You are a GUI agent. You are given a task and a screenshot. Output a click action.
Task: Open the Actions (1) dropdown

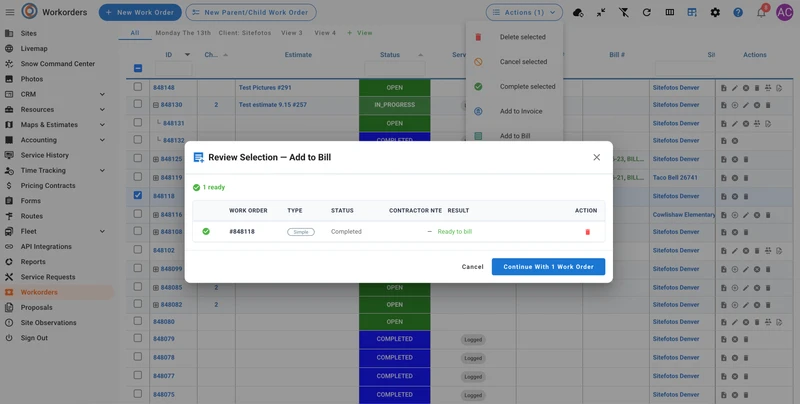(524, 12)
